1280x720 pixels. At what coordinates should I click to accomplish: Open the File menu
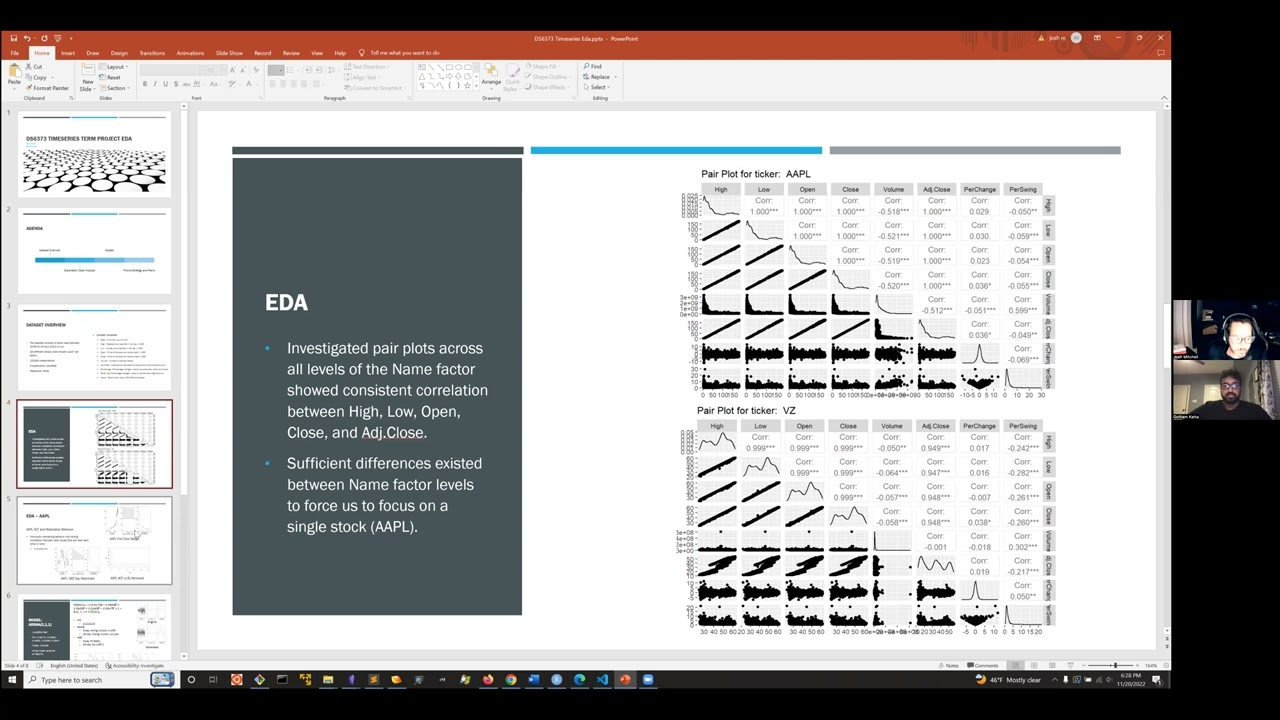15,53
